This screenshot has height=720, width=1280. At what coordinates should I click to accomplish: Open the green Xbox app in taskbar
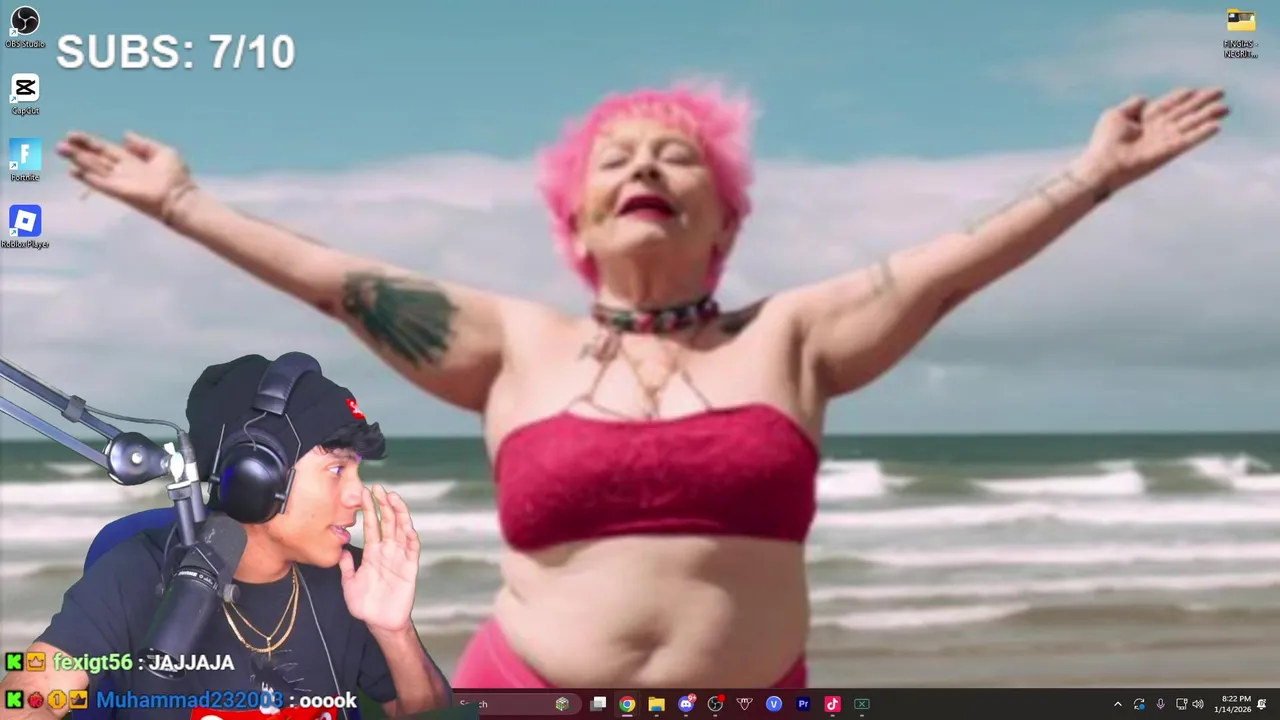(x=861, y=704)
